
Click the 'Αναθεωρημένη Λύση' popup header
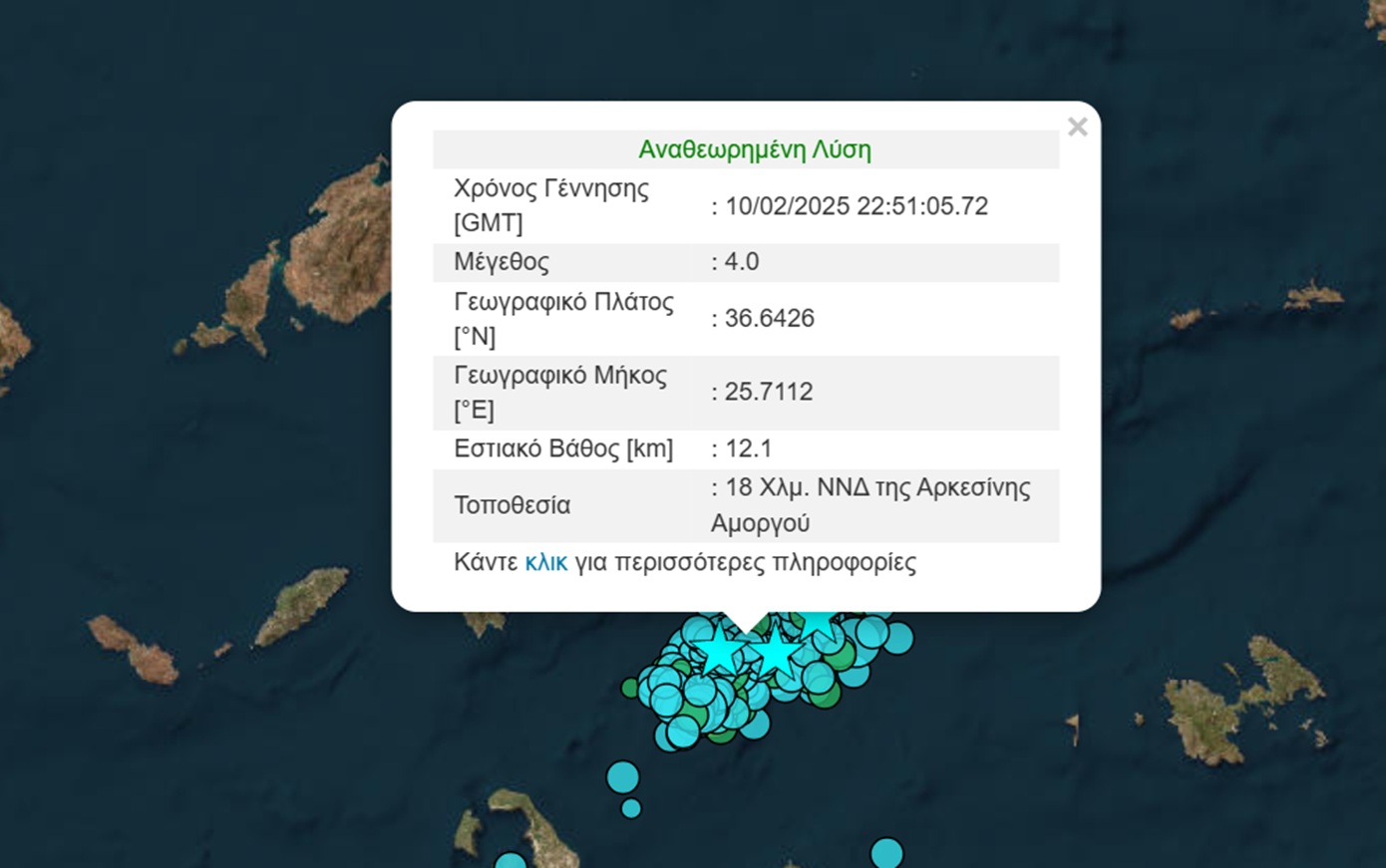pos(754,149)
